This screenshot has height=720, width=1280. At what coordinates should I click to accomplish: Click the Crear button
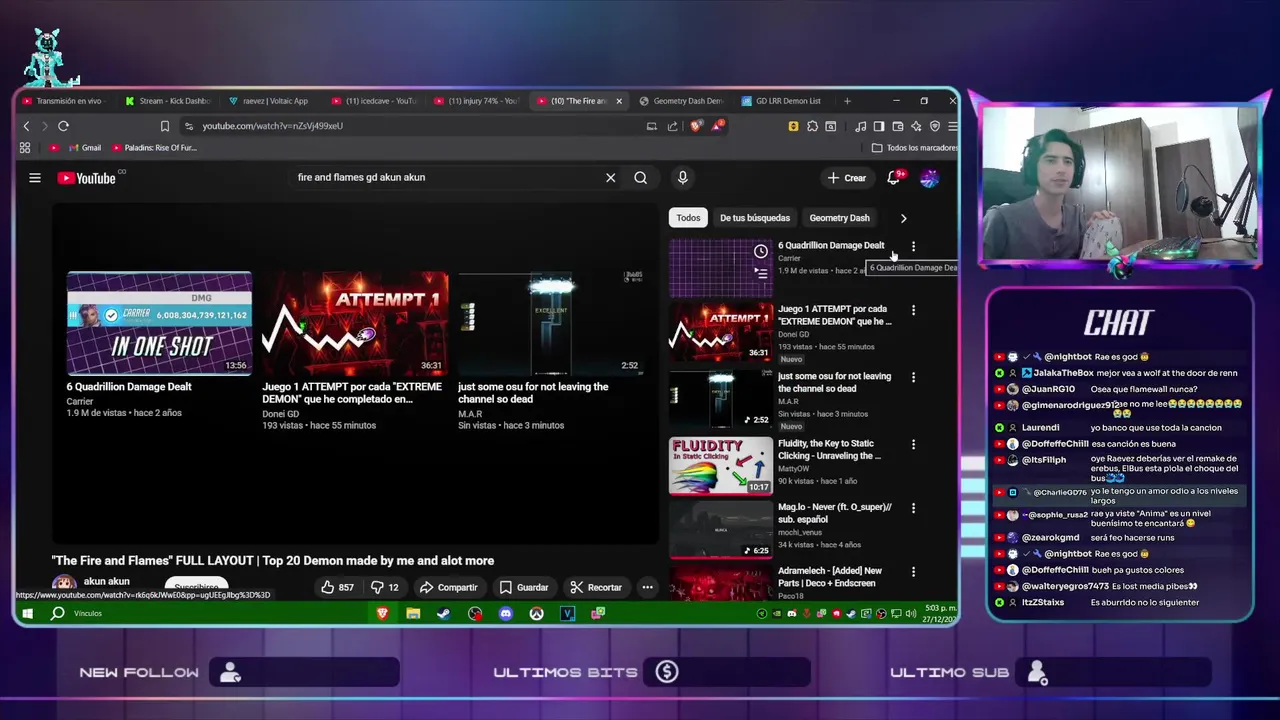[847, 178]
